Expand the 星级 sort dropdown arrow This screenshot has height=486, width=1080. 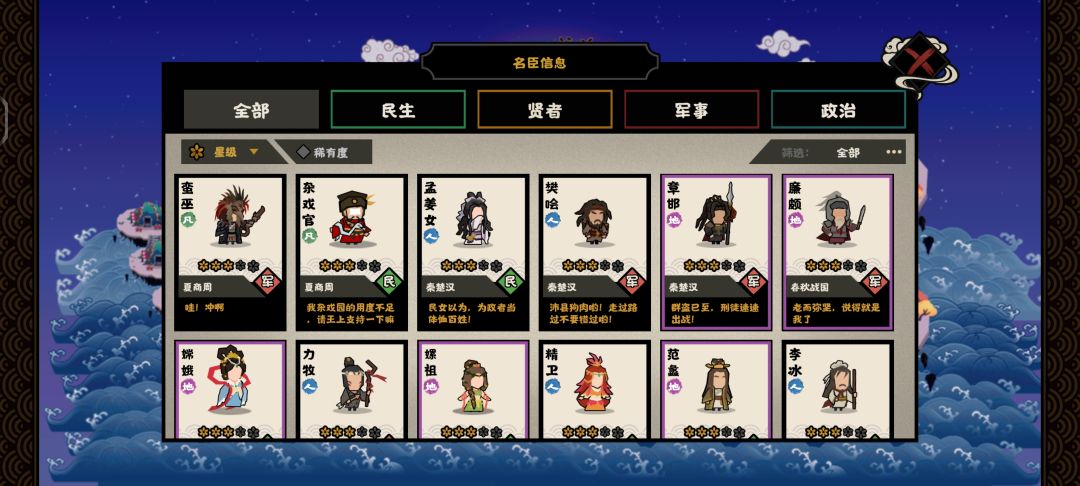(x=253, y=152)
